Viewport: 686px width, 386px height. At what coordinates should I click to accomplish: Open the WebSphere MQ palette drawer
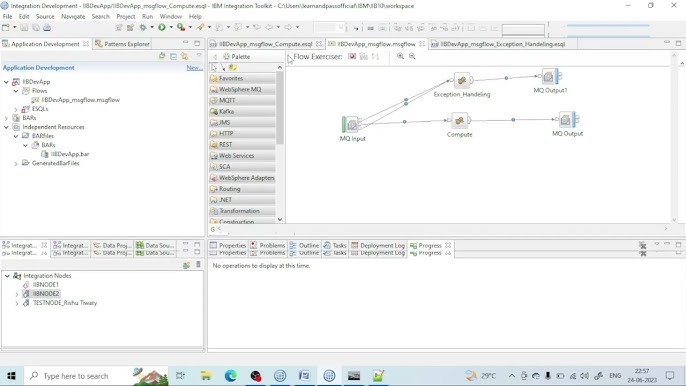tap(242, 89)
